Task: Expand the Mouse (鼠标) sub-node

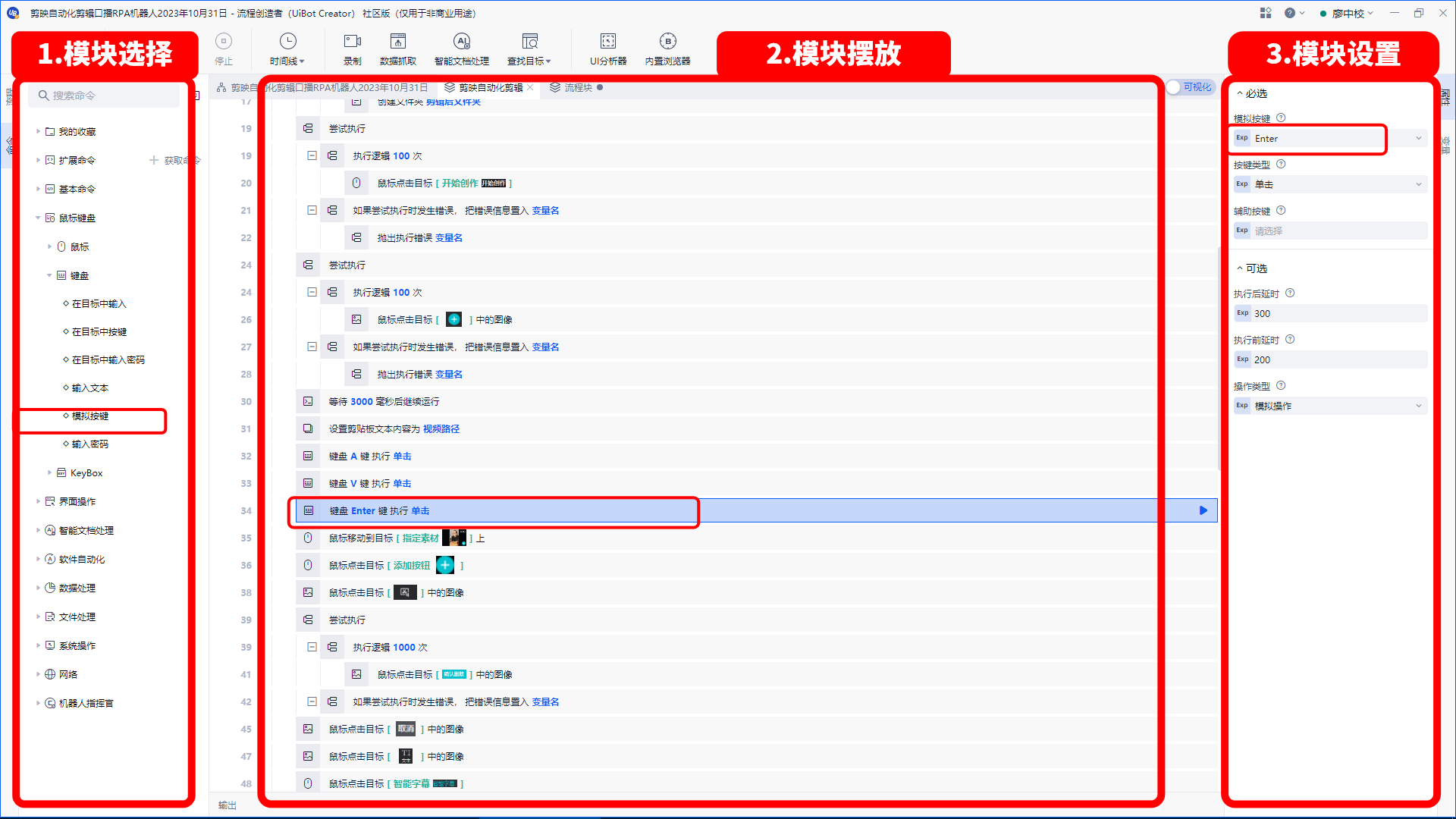Action: tap(50, 246)
